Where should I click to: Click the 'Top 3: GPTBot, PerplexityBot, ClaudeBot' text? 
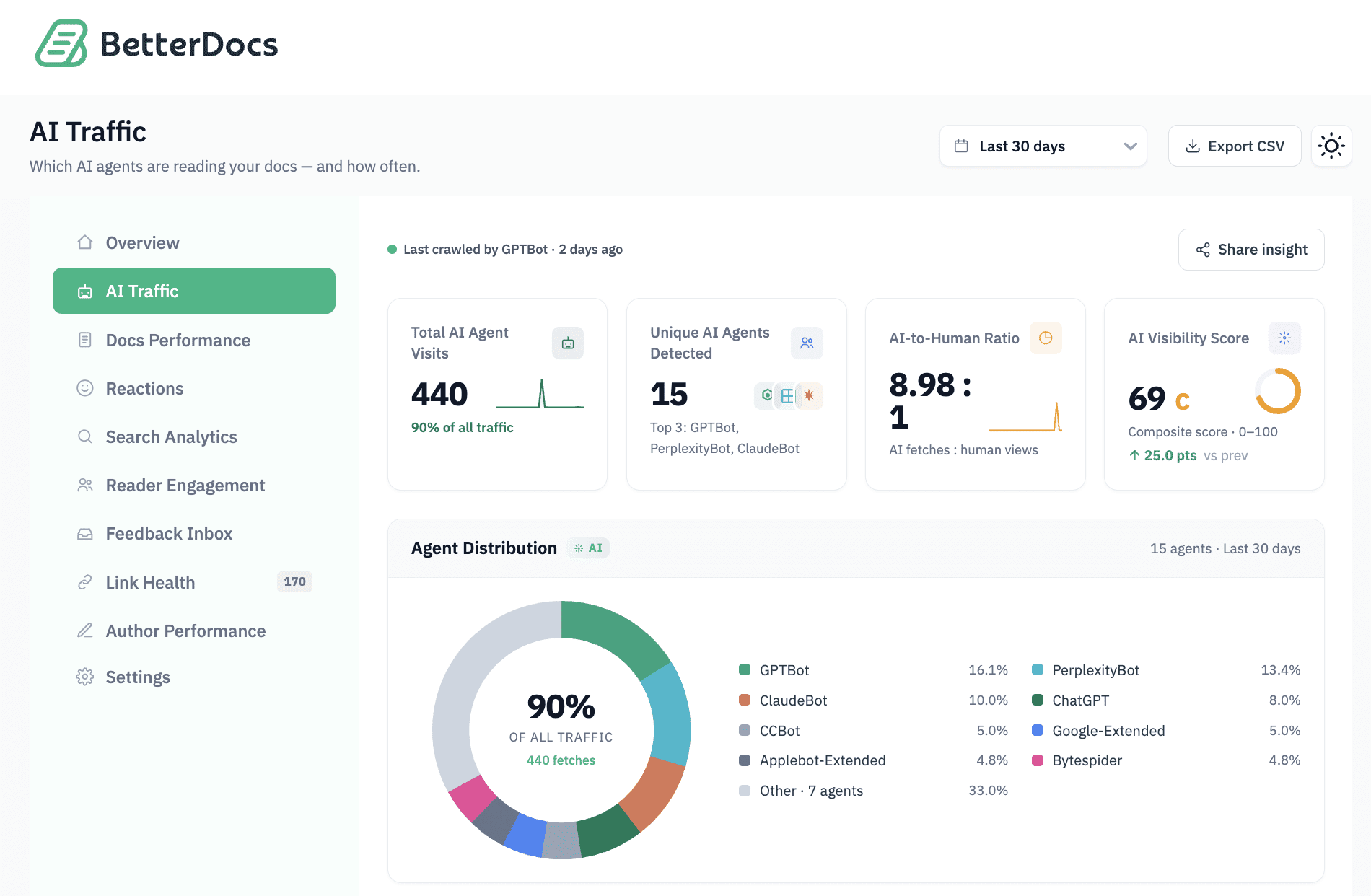click(x=724, y=438)
